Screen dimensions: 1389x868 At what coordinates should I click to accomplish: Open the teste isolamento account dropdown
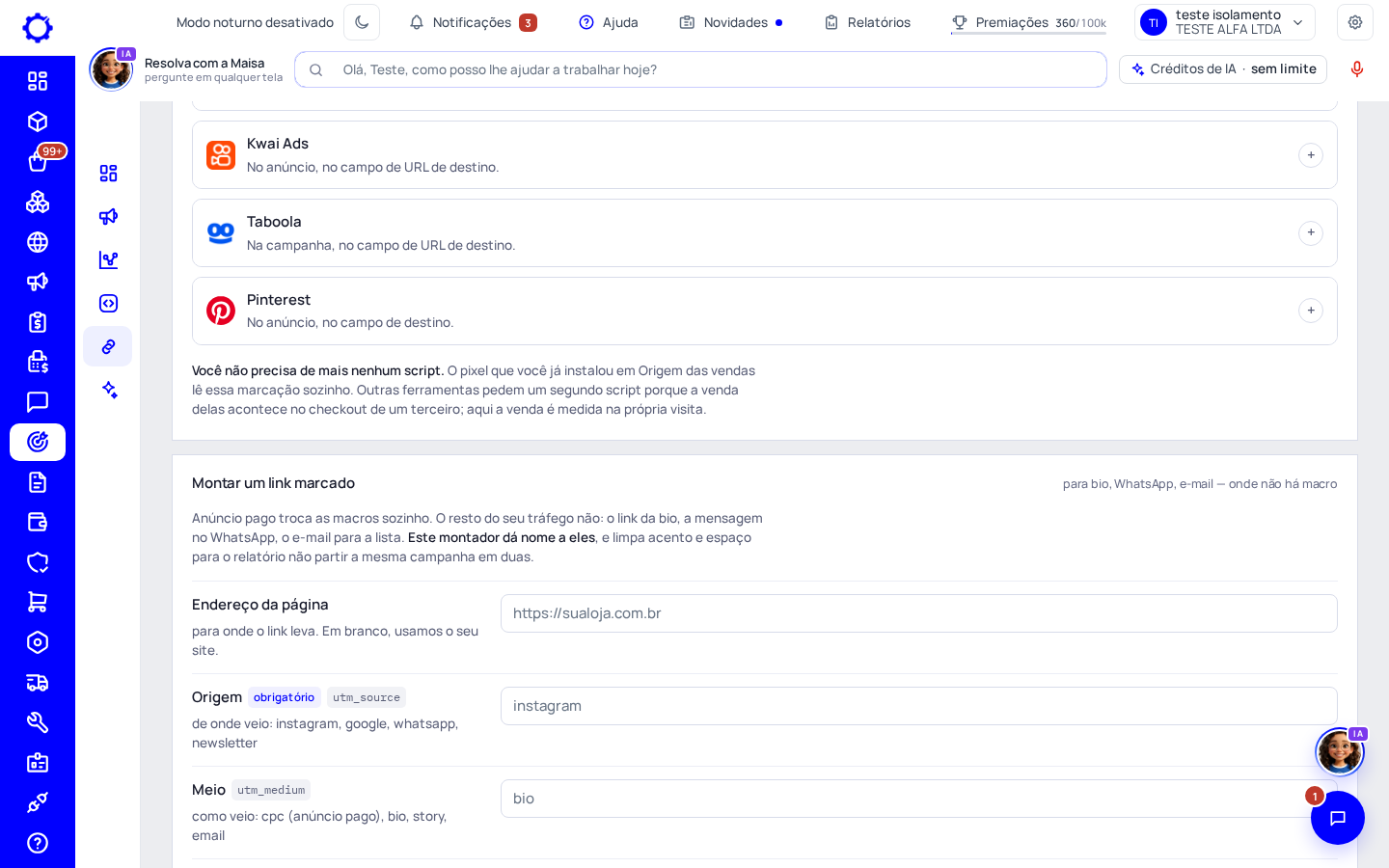pos(1225,22)
